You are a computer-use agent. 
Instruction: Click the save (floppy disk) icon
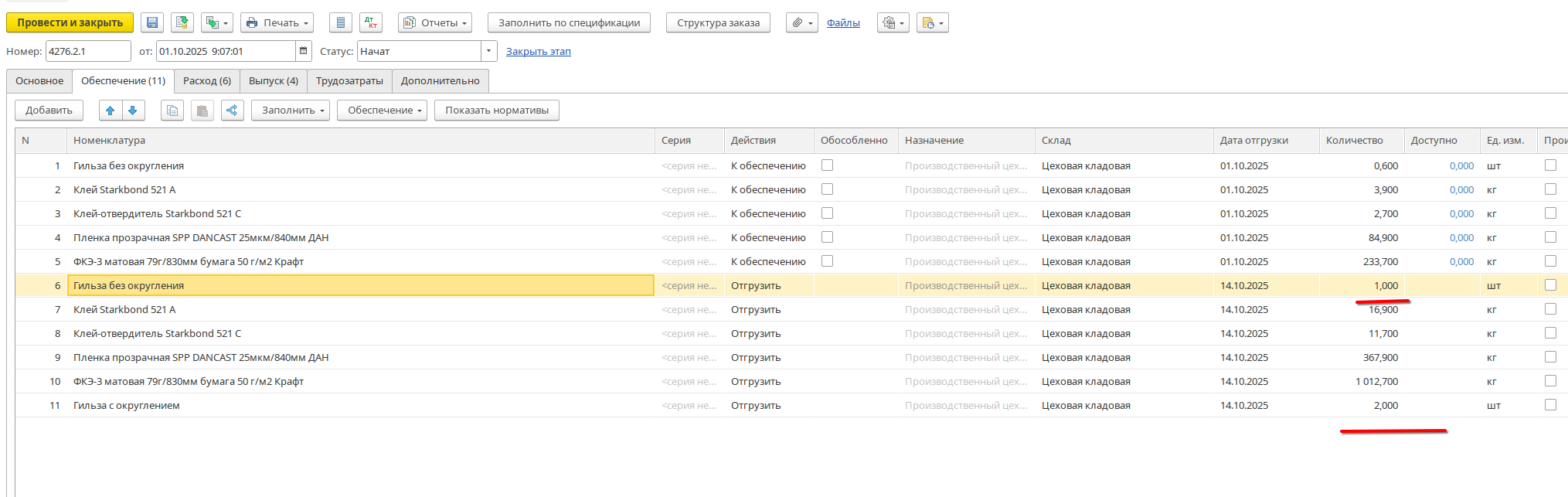coord(152,23)
